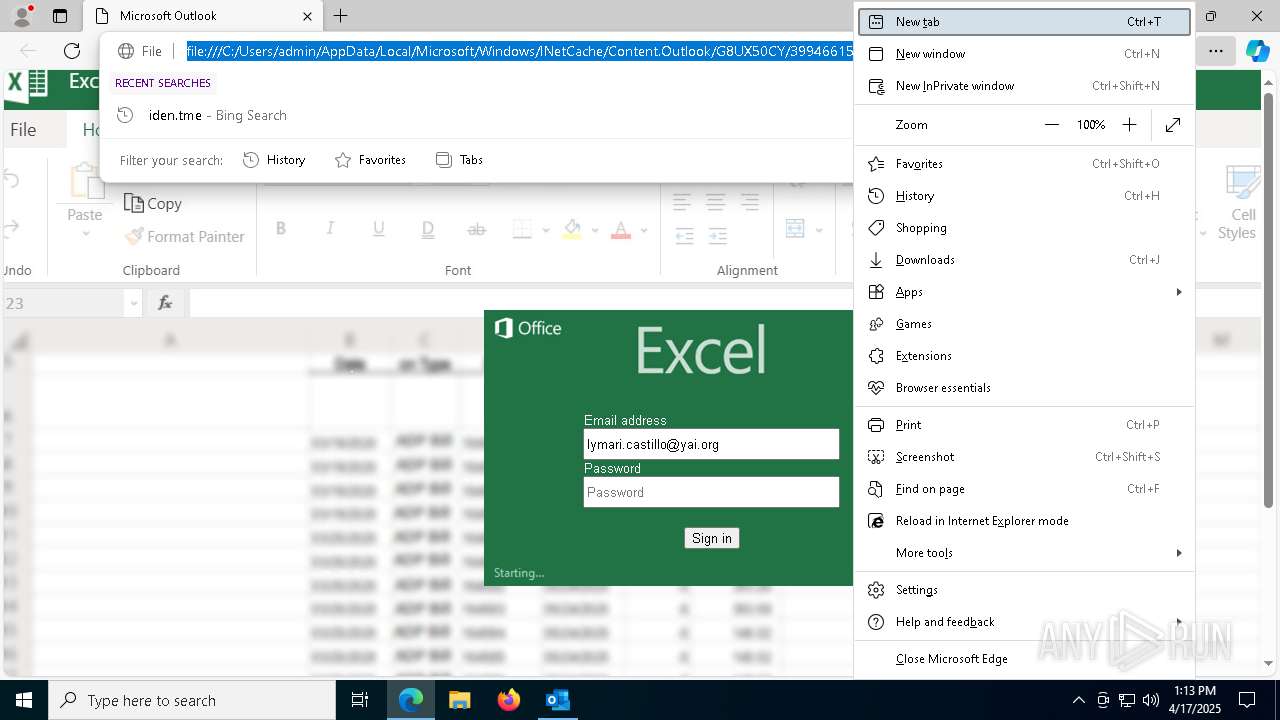Select Format Painter
The width and height of the screenshot is (1280, 720).
pyautogui.click(x=185, y=237)
